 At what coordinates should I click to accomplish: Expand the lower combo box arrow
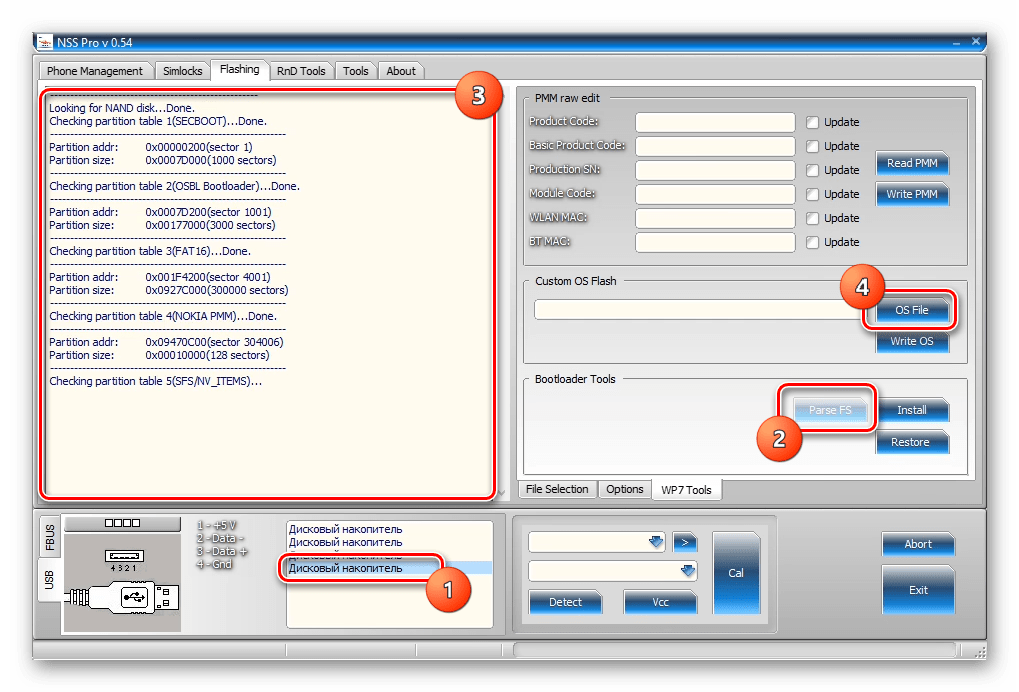[688, 571]
